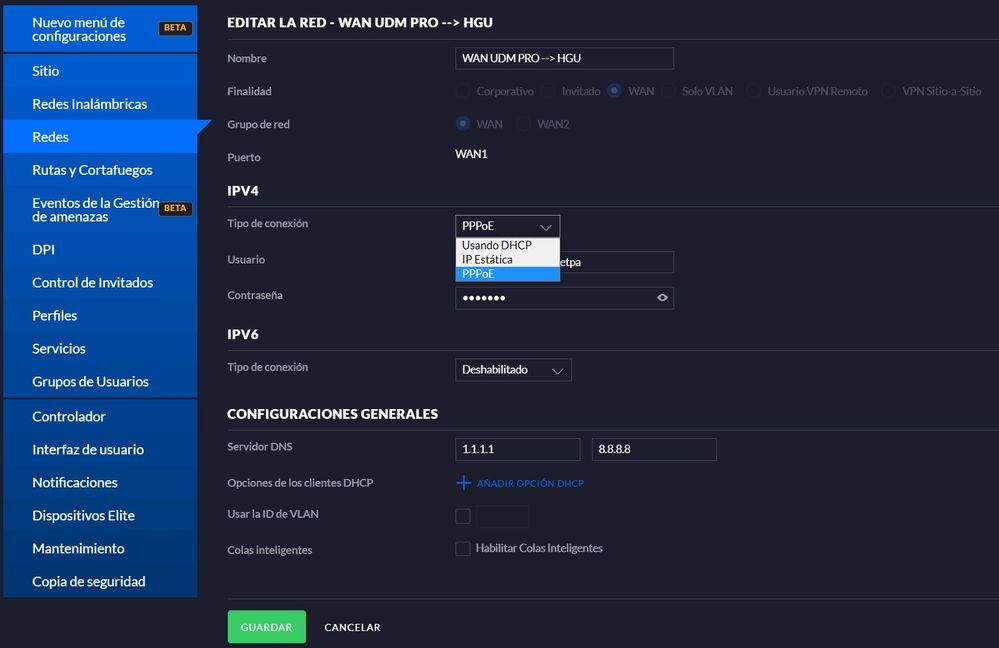Check Habilitar Colas Inteligentes
Viewport: 999px width, 648px height.
463,549
